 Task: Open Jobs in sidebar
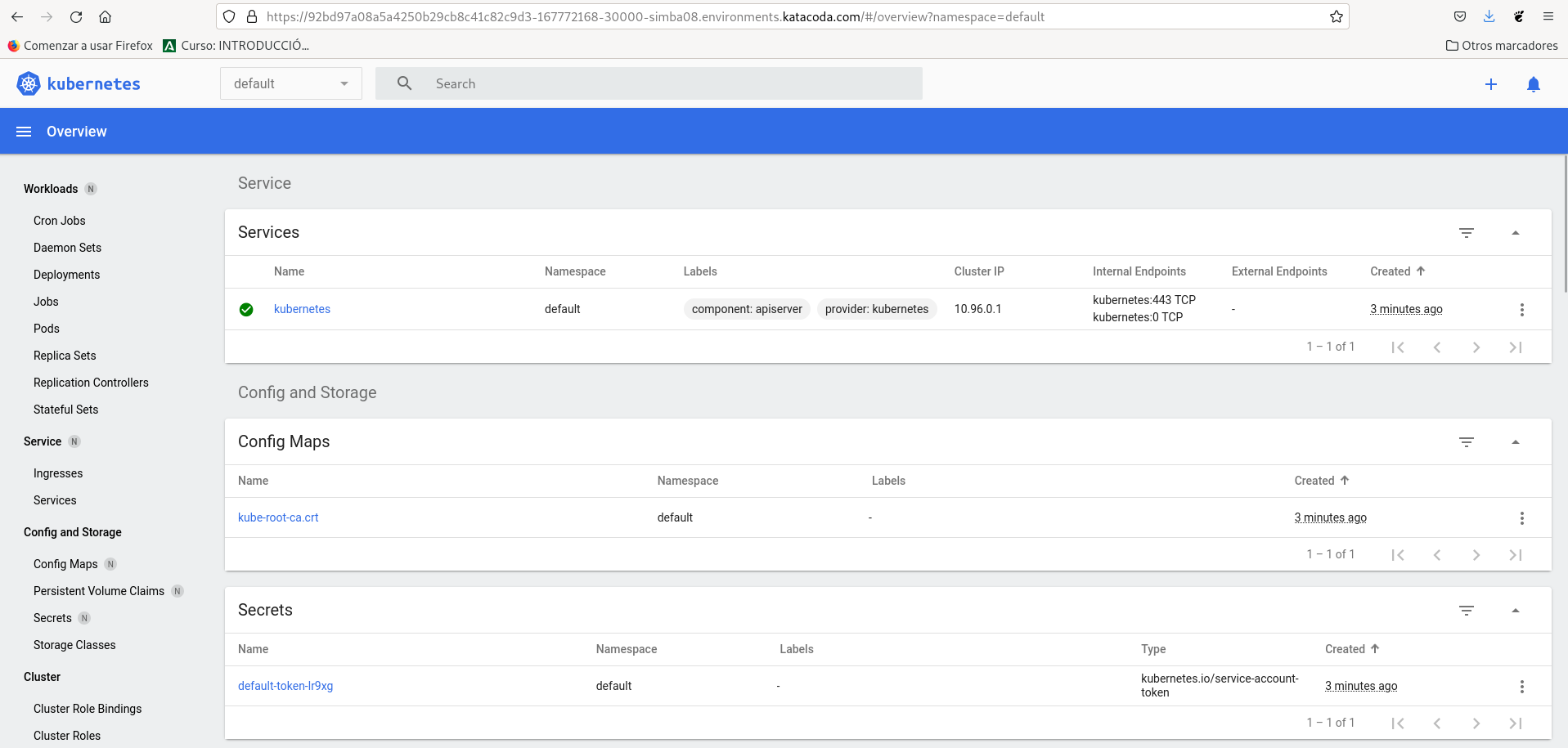coord(46,302)
